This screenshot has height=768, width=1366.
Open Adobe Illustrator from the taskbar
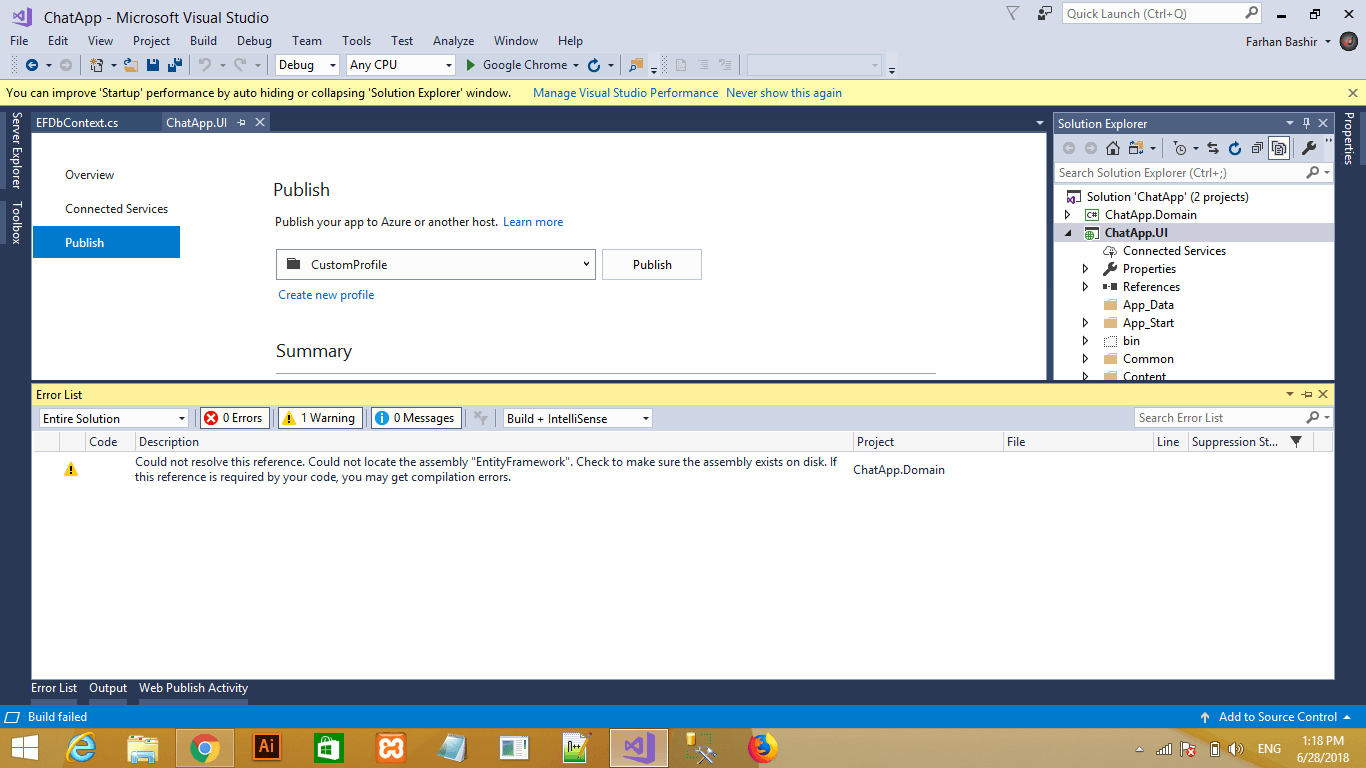(x=267, y=748)
